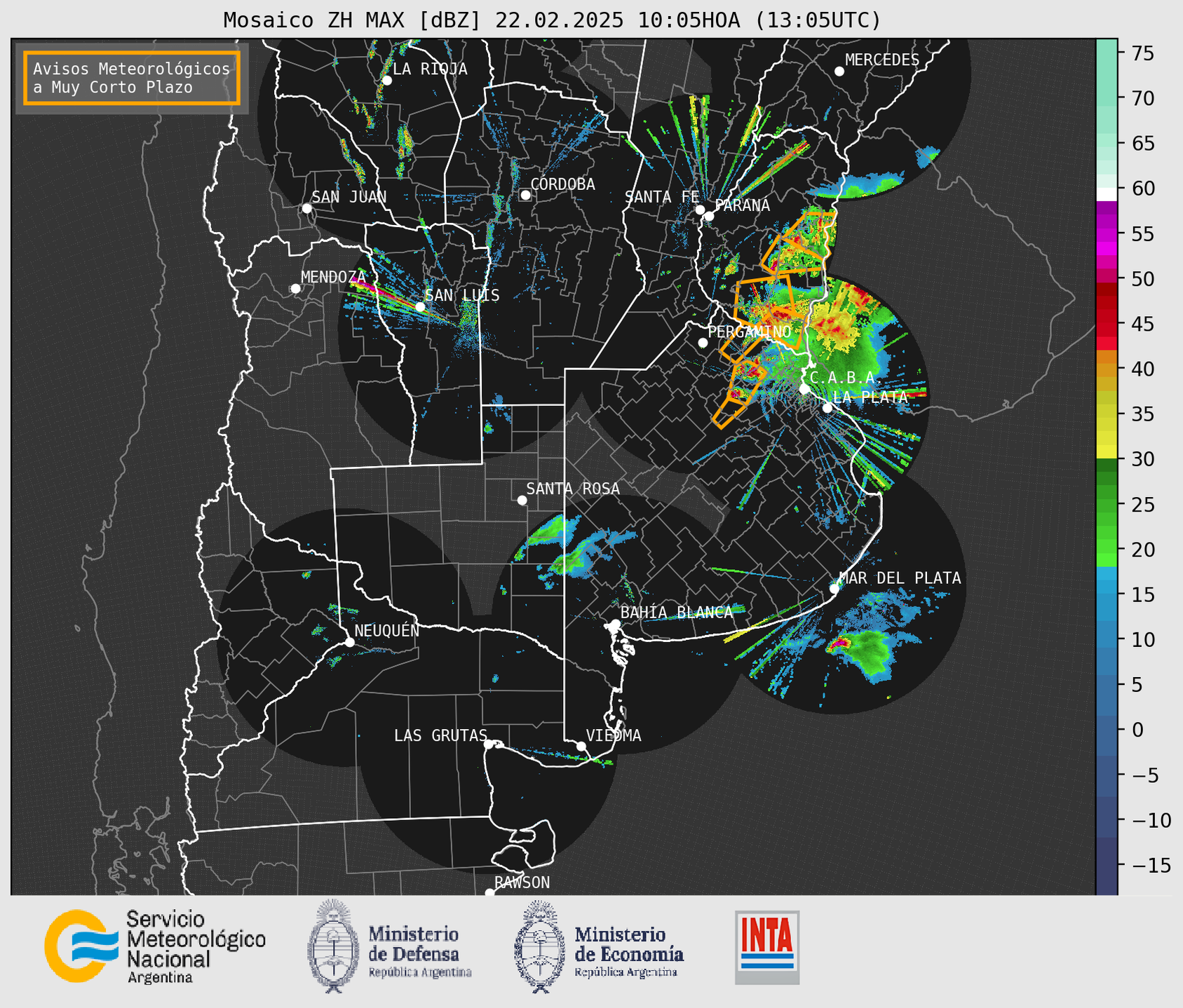This screenshot has height=1008, width=1183.
Task: Click the NEUQUÉN city marker dot
Action: point(349,642)
